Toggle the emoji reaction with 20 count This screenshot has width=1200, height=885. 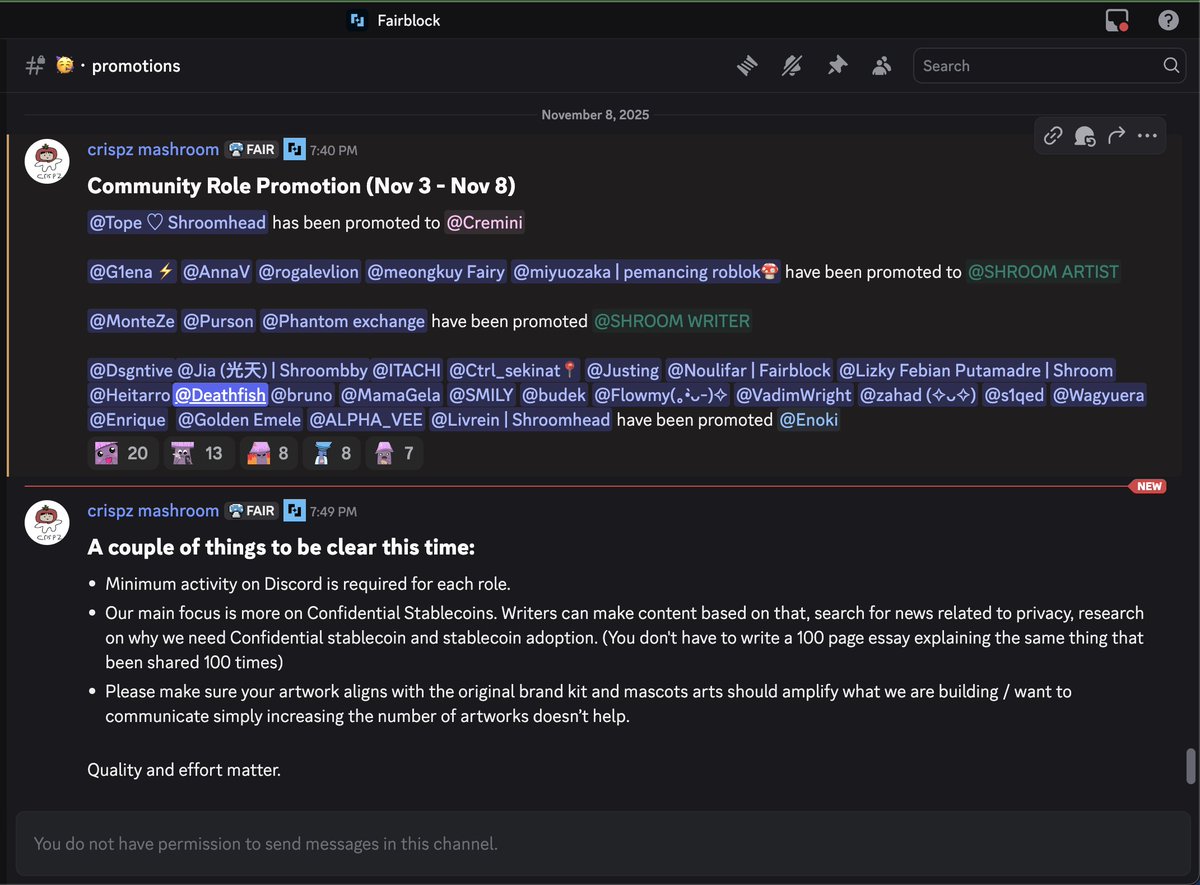pos(122,453)
